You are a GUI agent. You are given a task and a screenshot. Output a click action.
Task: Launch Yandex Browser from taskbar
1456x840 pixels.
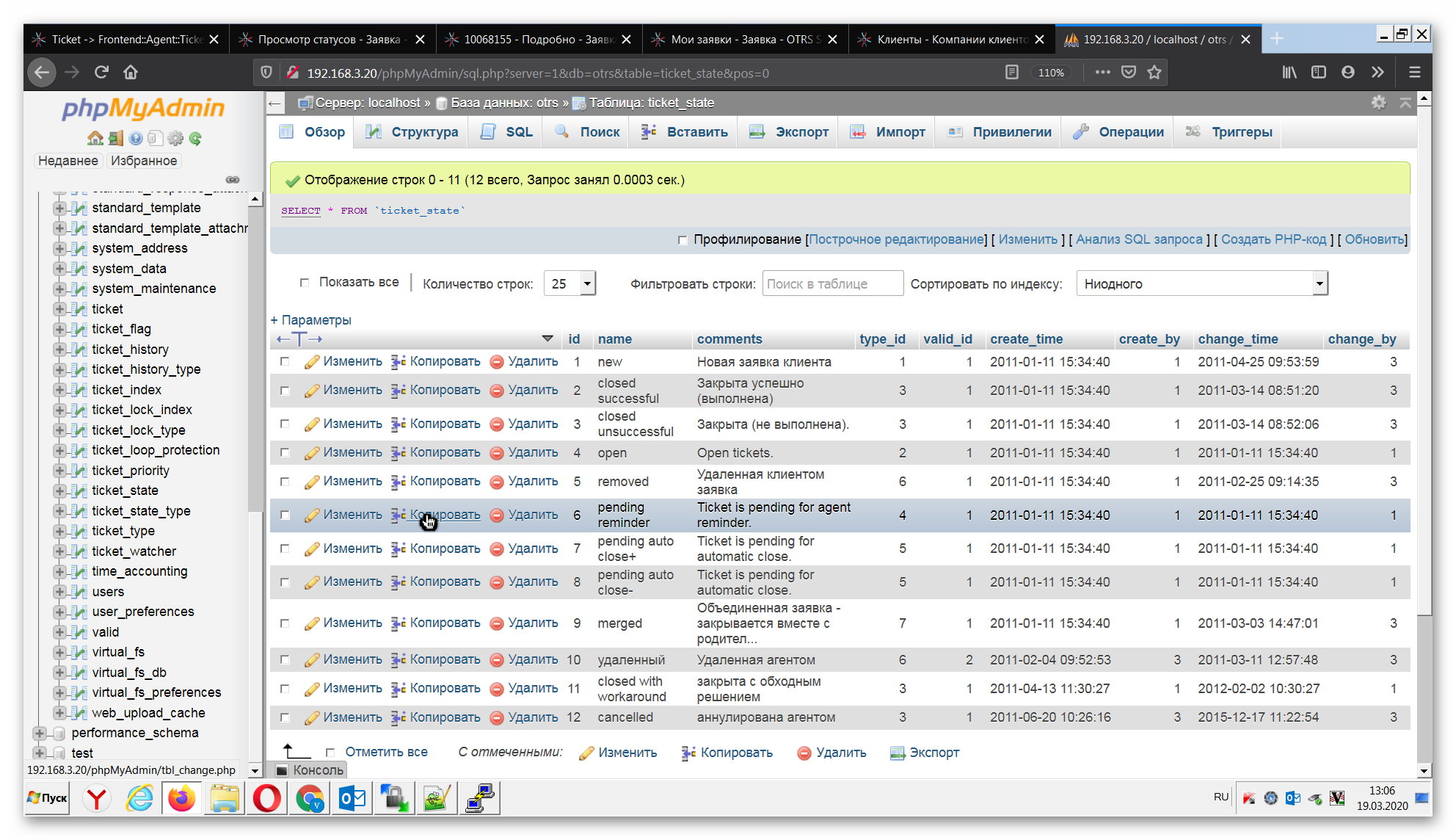point(96,798)
